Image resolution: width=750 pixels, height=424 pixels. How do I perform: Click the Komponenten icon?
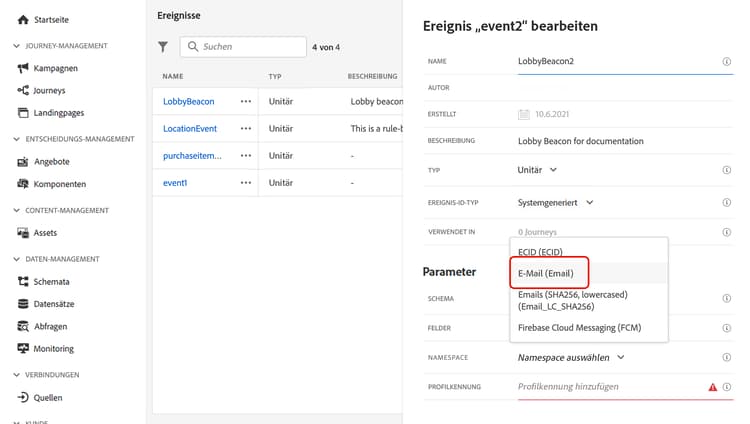pos(23,184)
